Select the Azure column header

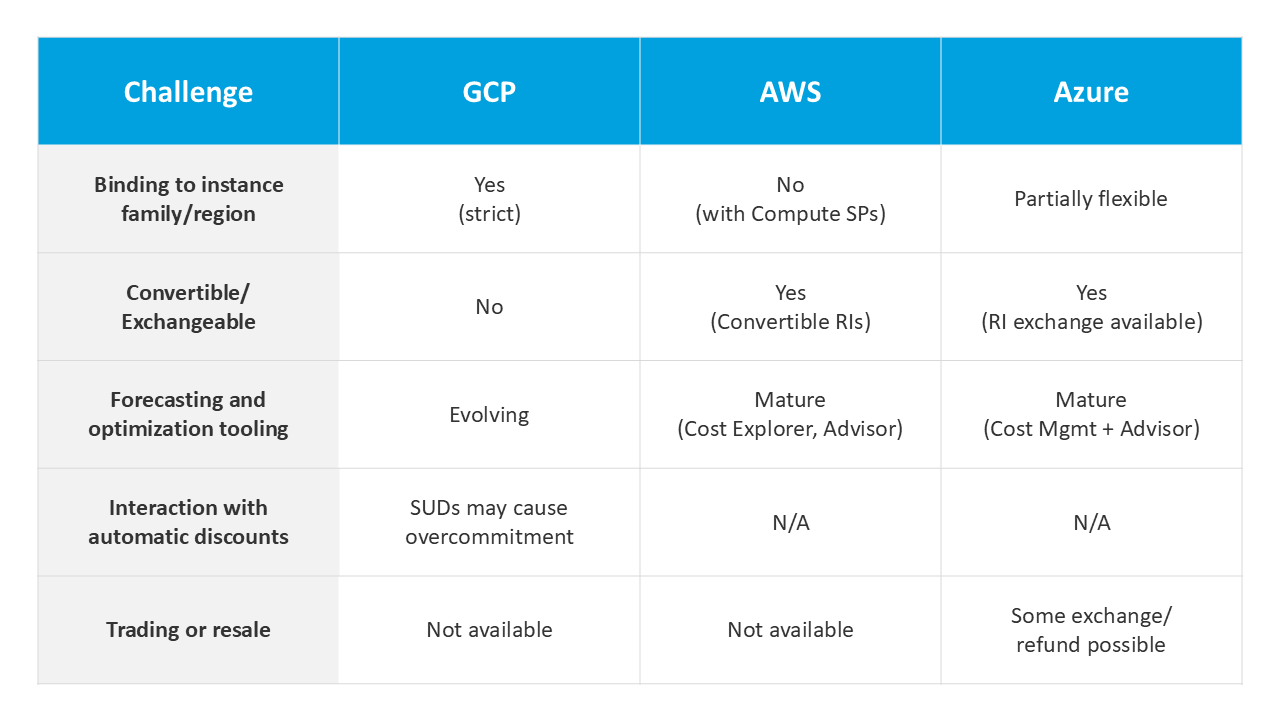[x=1091, y=92]
